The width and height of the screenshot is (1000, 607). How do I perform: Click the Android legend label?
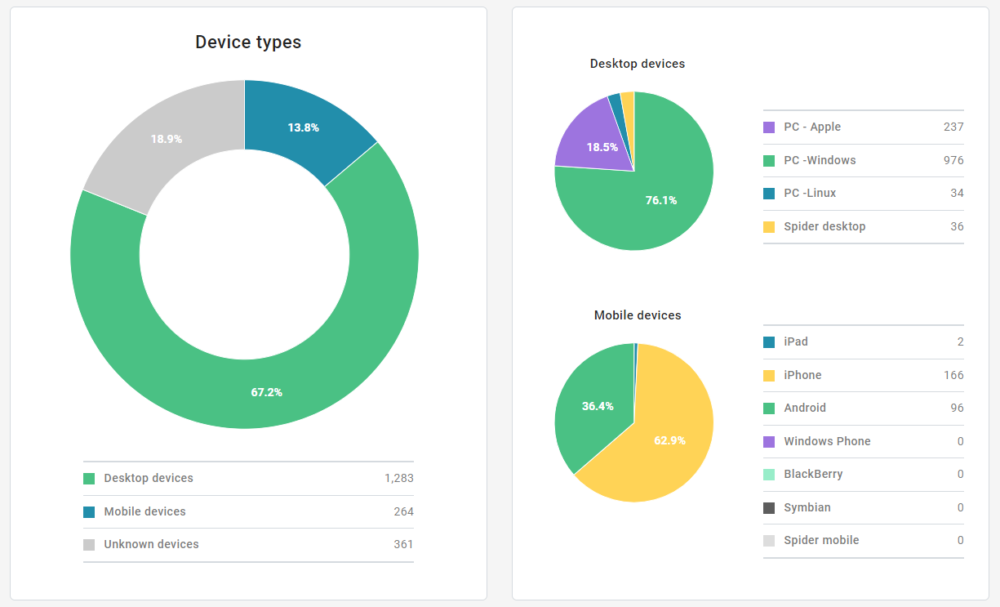(805, 408)
